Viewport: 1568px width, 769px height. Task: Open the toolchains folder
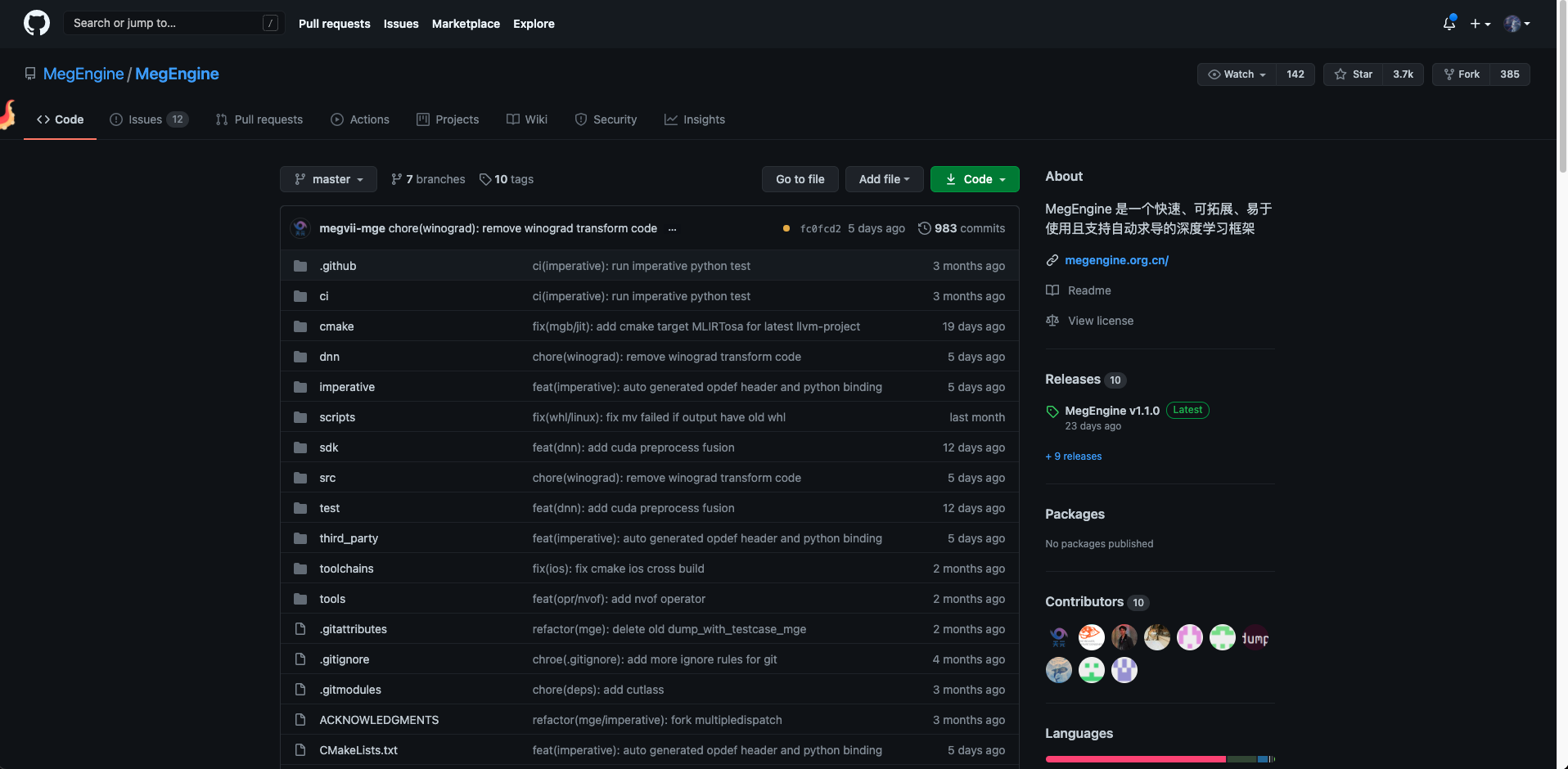click(346, 569)
